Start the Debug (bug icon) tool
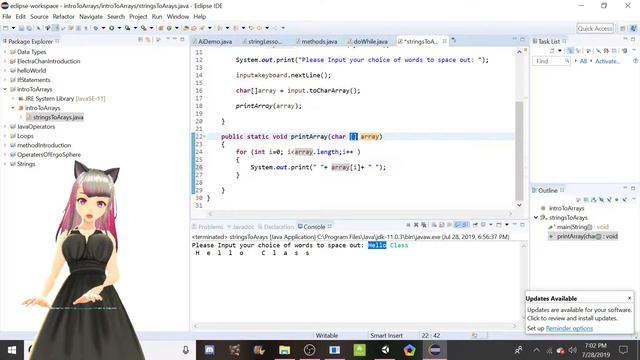640x360 pixels. pyautogui.click(x=96, y=28)
